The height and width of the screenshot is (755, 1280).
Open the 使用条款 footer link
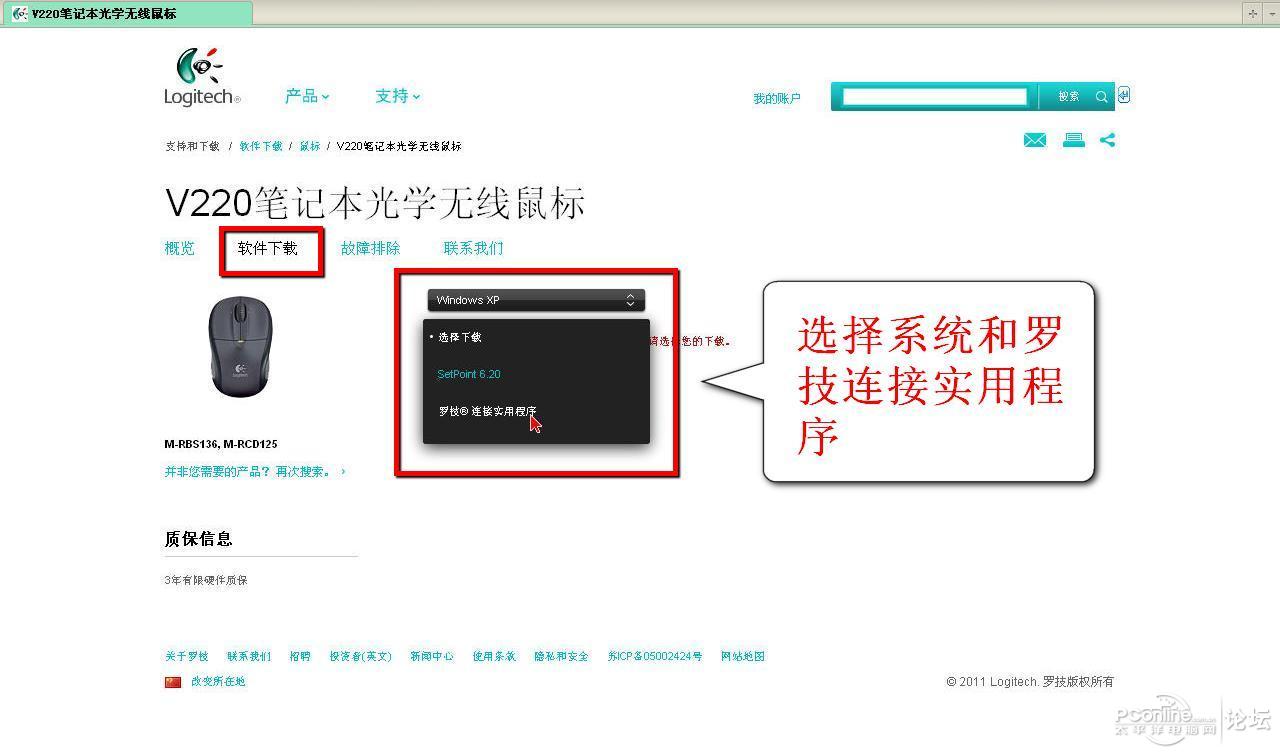(x=494, y=657)
